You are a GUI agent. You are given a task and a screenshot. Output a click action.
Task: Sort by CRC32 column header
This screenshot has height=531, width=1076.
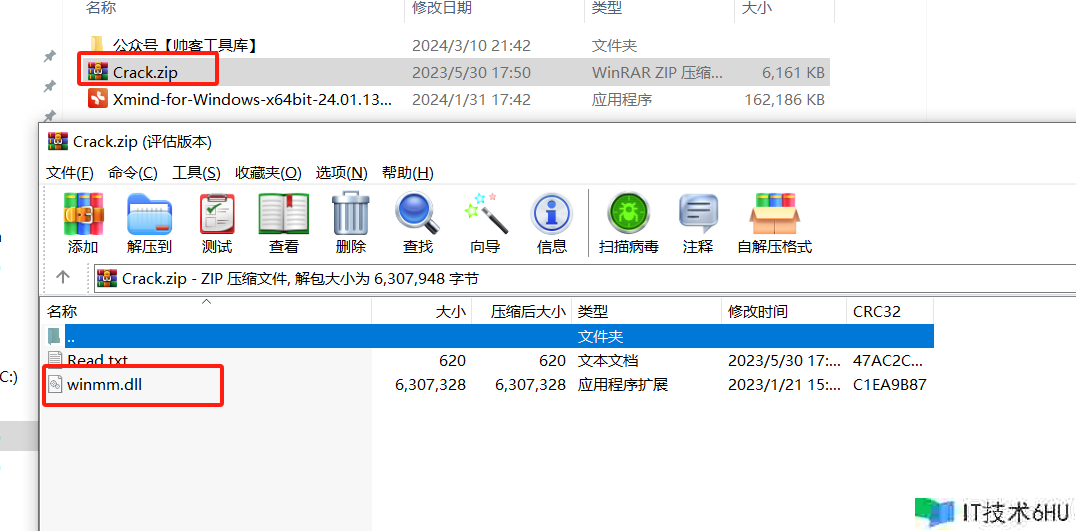coord(877,312)
